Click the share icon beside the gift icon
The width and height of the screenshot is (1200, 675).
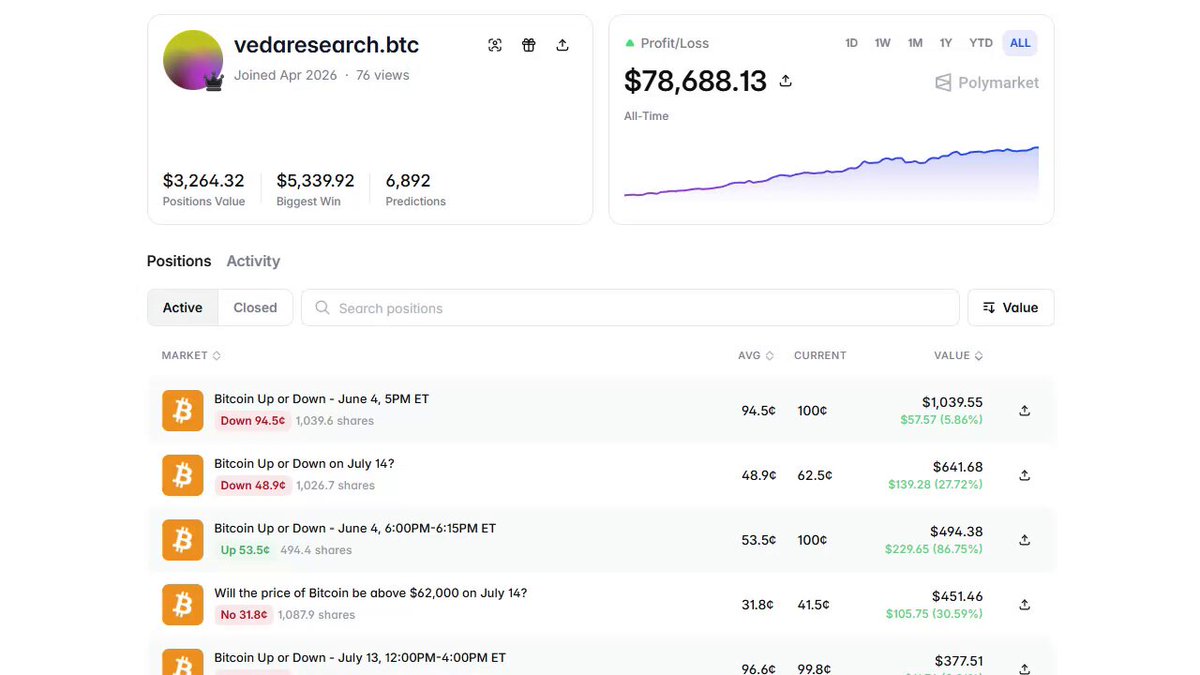562,45
